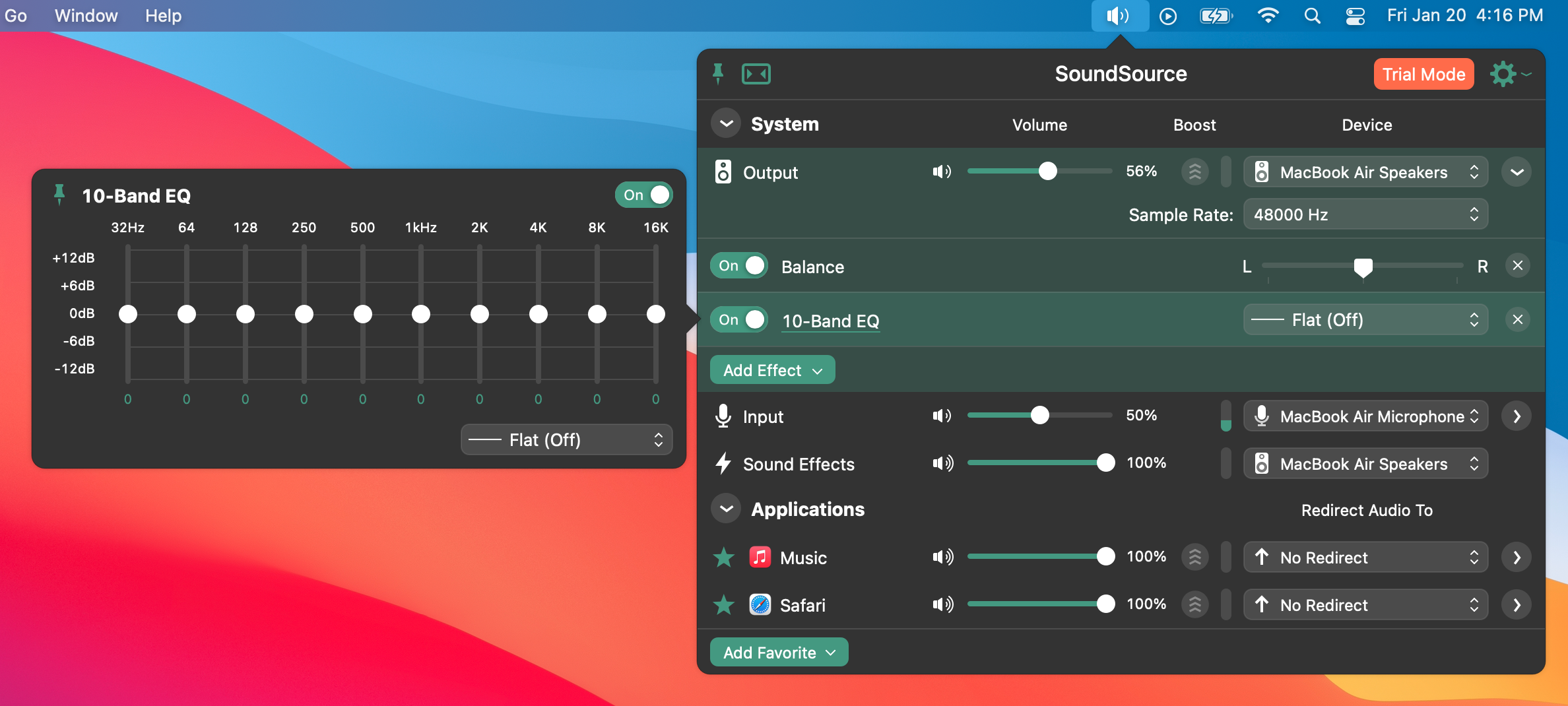
Task: Mute the Music app speaker icon
Action: click(943, 557)
